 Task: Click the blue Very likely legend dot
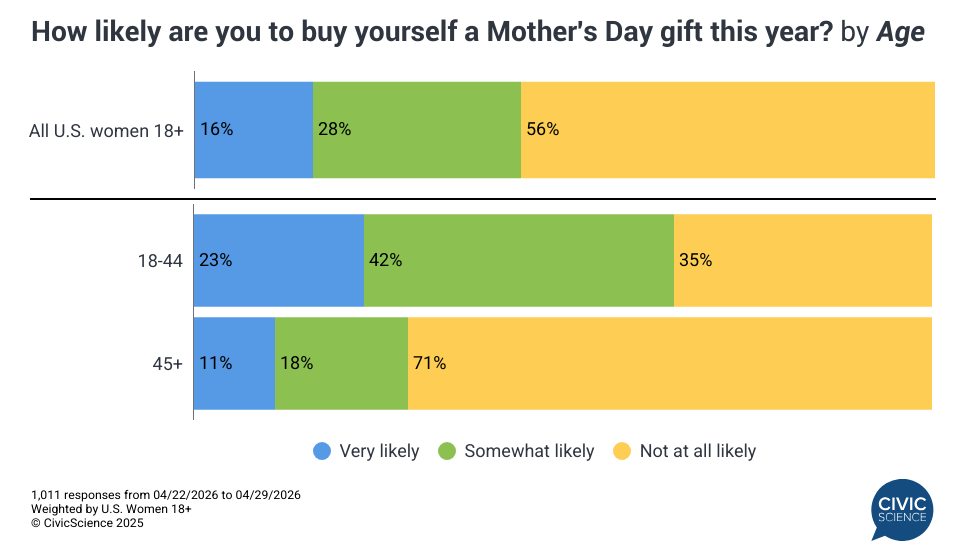pyautogui.click(x=322, y=451)
